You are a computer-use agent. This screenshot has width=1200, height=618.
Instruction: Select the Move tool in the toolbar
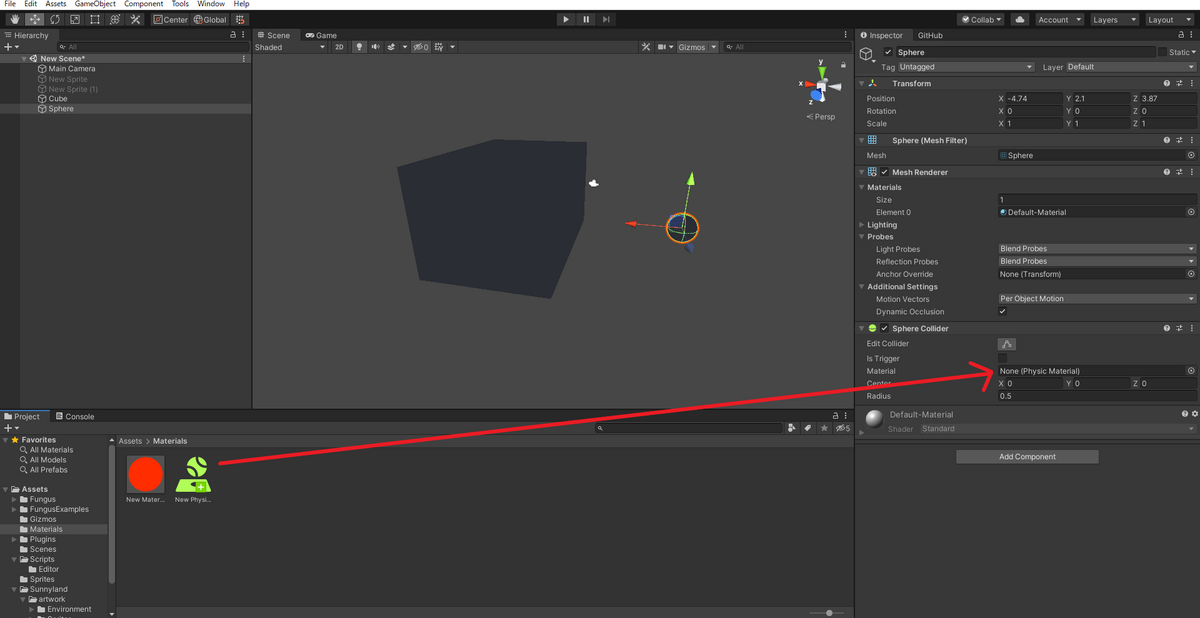tap(33, 19)
